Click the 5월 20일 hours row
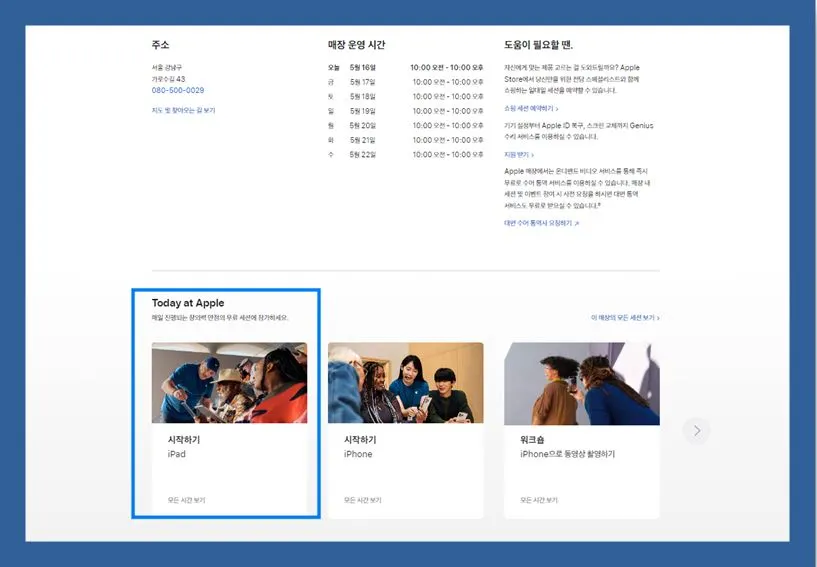The width and height of the screenshot is (817, 567). click(x=405, y=126)
